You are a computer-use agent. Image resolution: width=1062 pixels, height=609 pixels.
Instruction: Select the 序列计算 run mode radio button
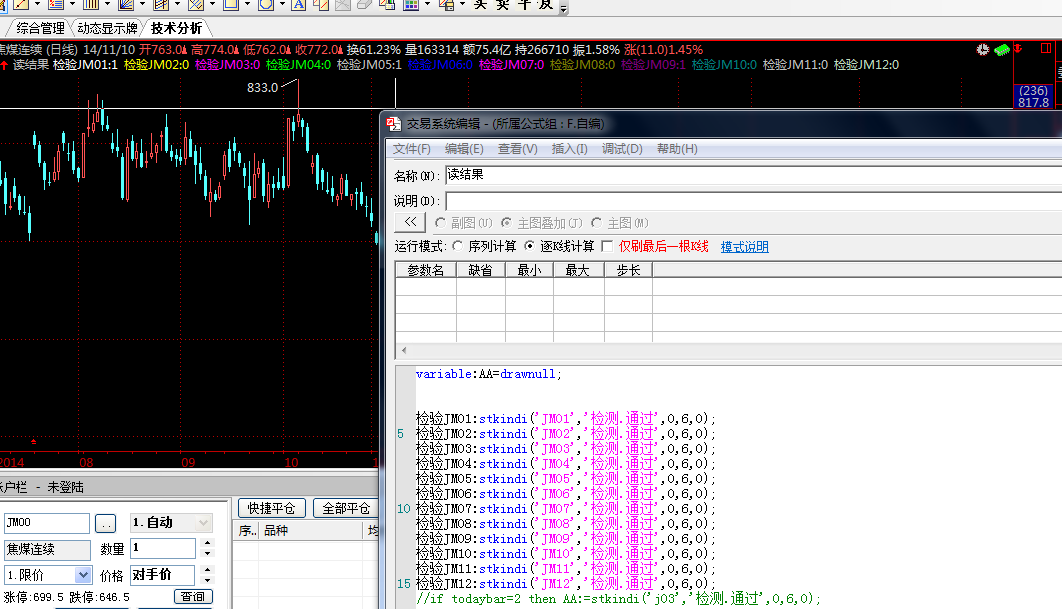coord(458,246)
